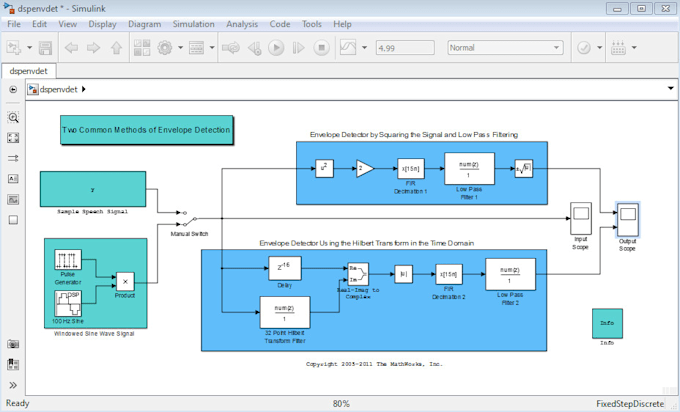Click the Screenshot camera palette icon
Viewport: 680px width, 412px height.
pos(13,344)
